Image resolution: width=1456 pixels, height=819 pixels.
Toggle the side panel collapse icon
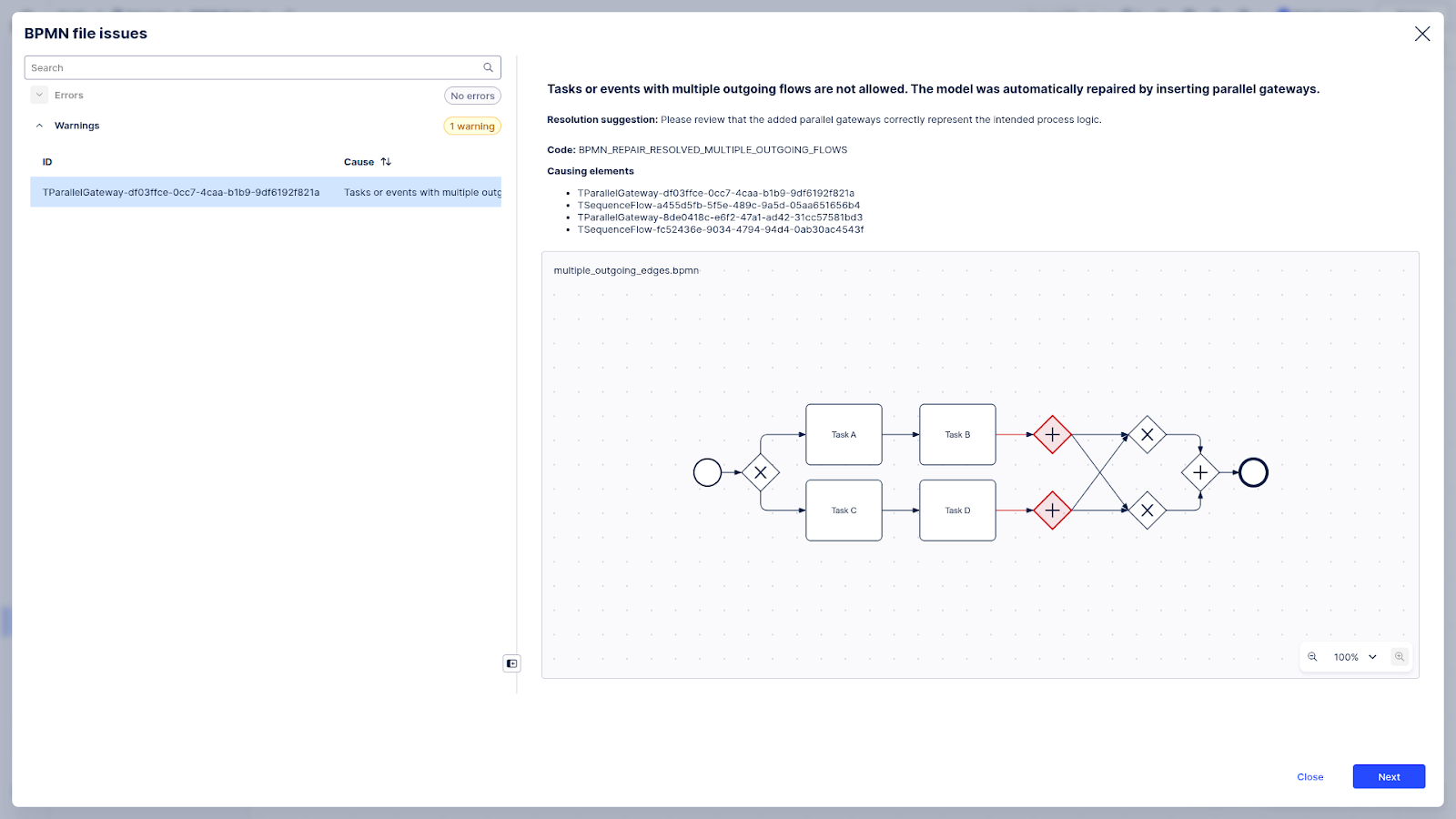[511, 663]
